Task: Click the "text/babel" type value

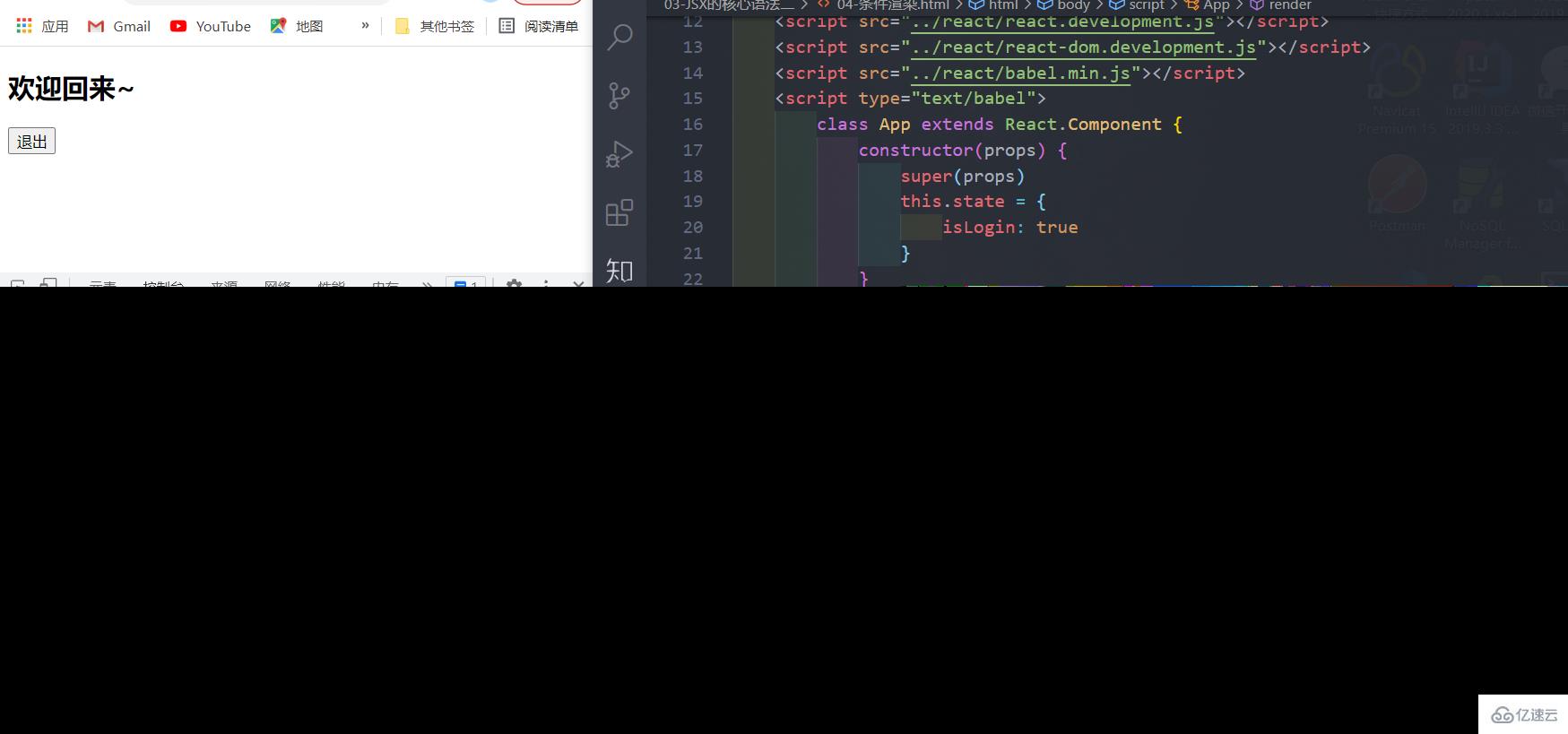Action: 974,99
